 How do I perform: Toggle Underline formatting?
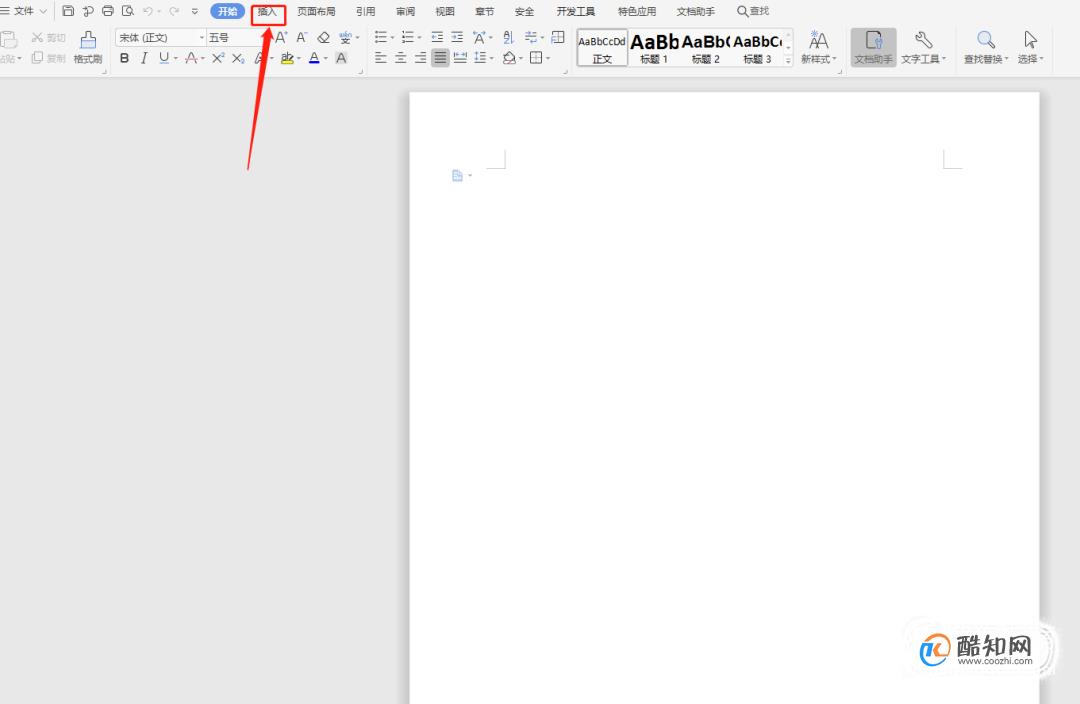[x=163, y=58]
